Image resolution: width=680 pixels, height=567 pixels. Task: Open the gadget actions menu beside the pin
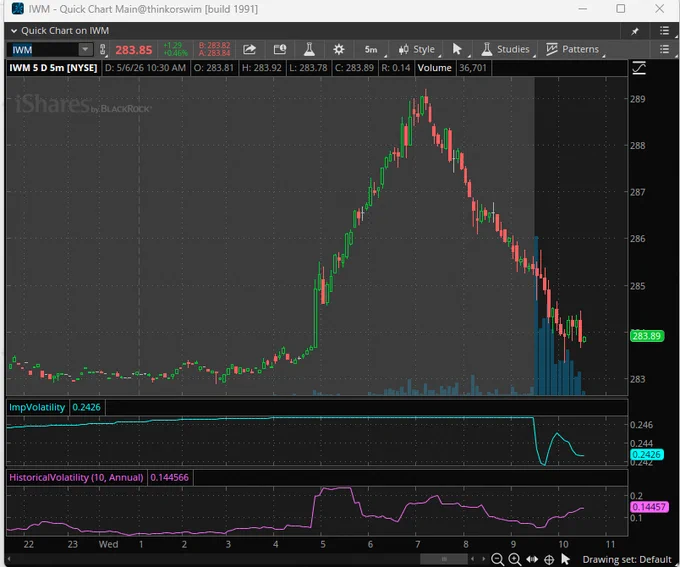[x=664, y=30]
